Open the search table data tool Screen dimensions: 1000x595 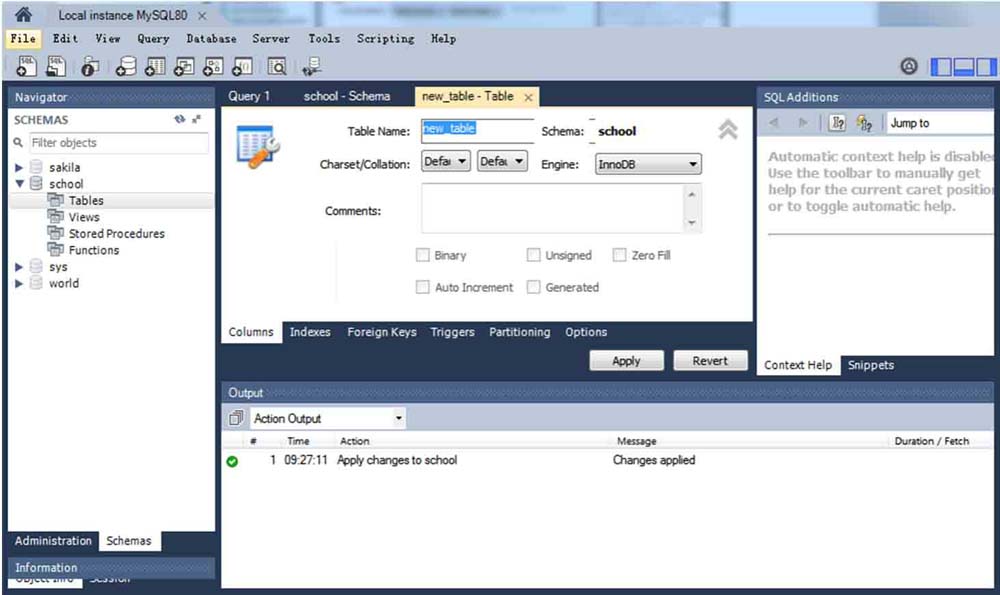point(277,66)
